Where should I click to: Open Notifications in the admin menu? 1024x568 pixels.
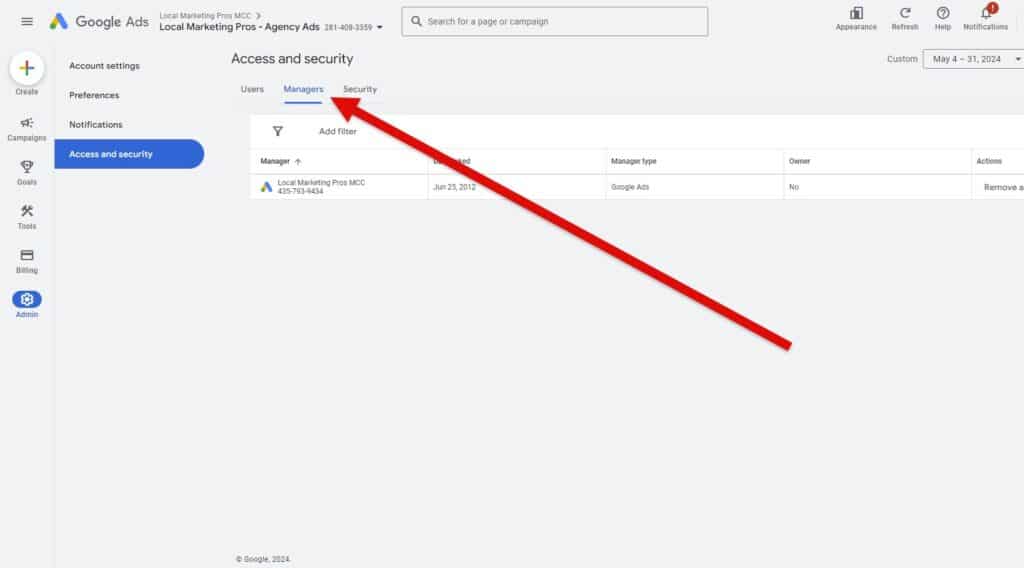tap(96, 125)
